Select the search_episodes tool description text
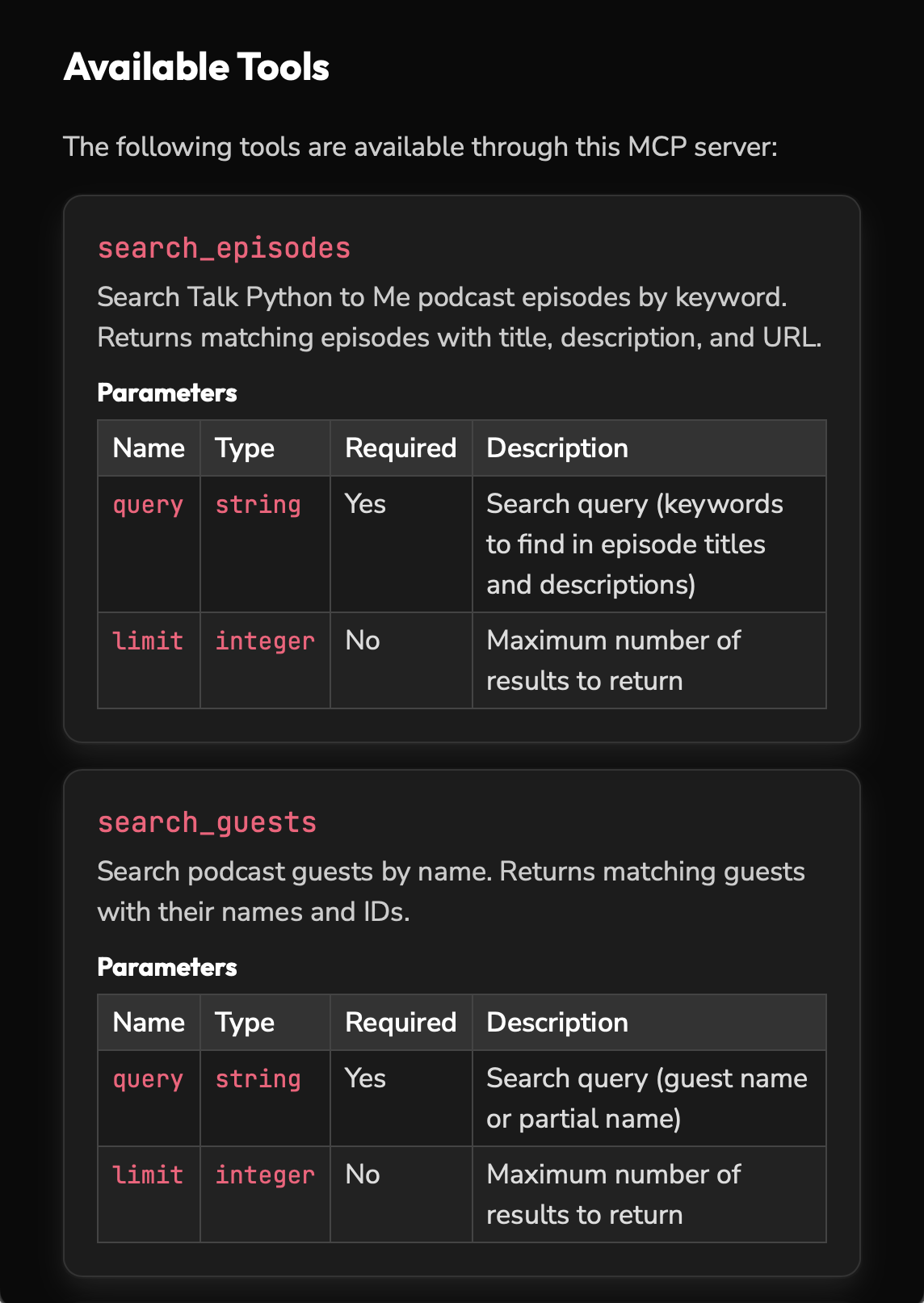Screen dimensions: 924x1303 coord(459,317)
